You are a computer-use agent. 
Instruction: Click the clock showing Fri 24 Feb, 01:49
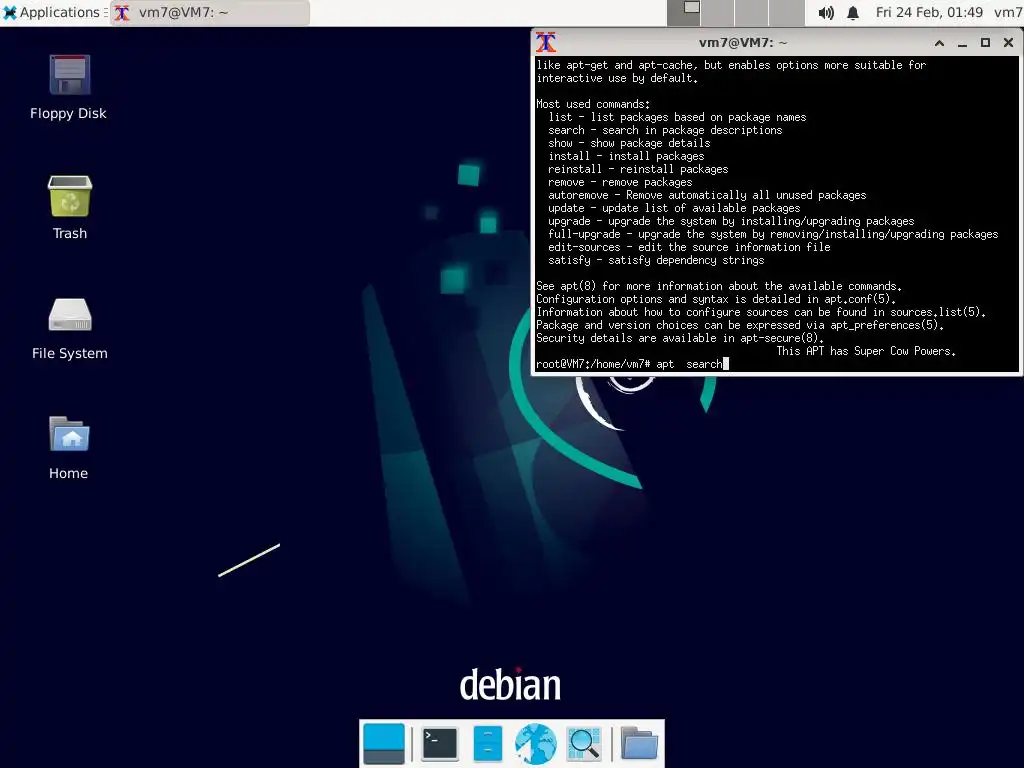tap(929, 12)
